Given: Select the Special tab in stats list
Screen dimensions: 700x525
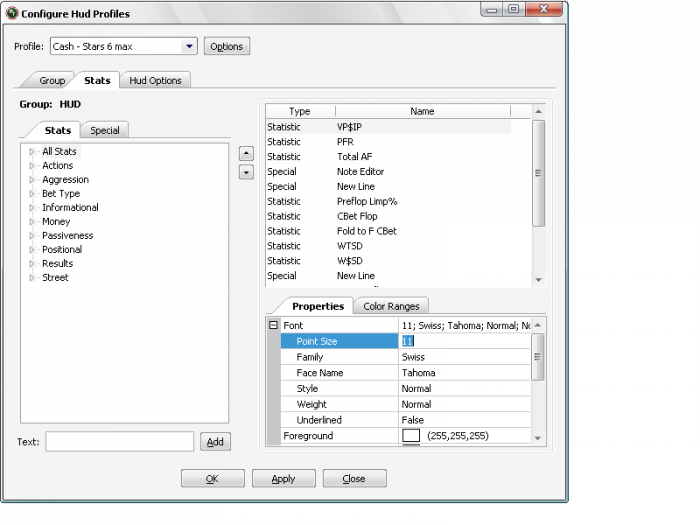Looking at the screenshot, I should click(105, 130).
